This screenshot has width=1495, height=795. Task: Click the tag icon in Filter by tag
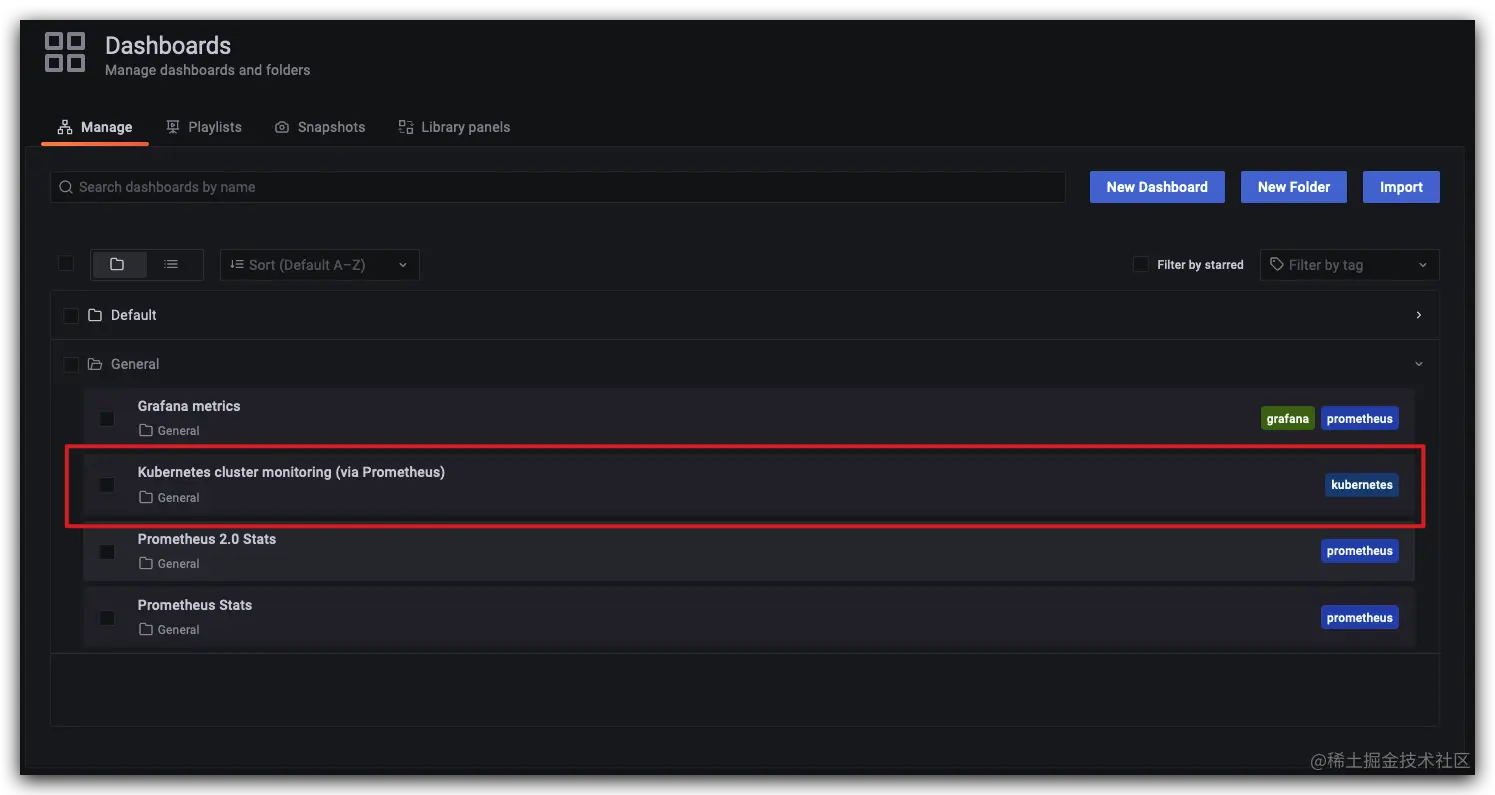coord(1277,265)
